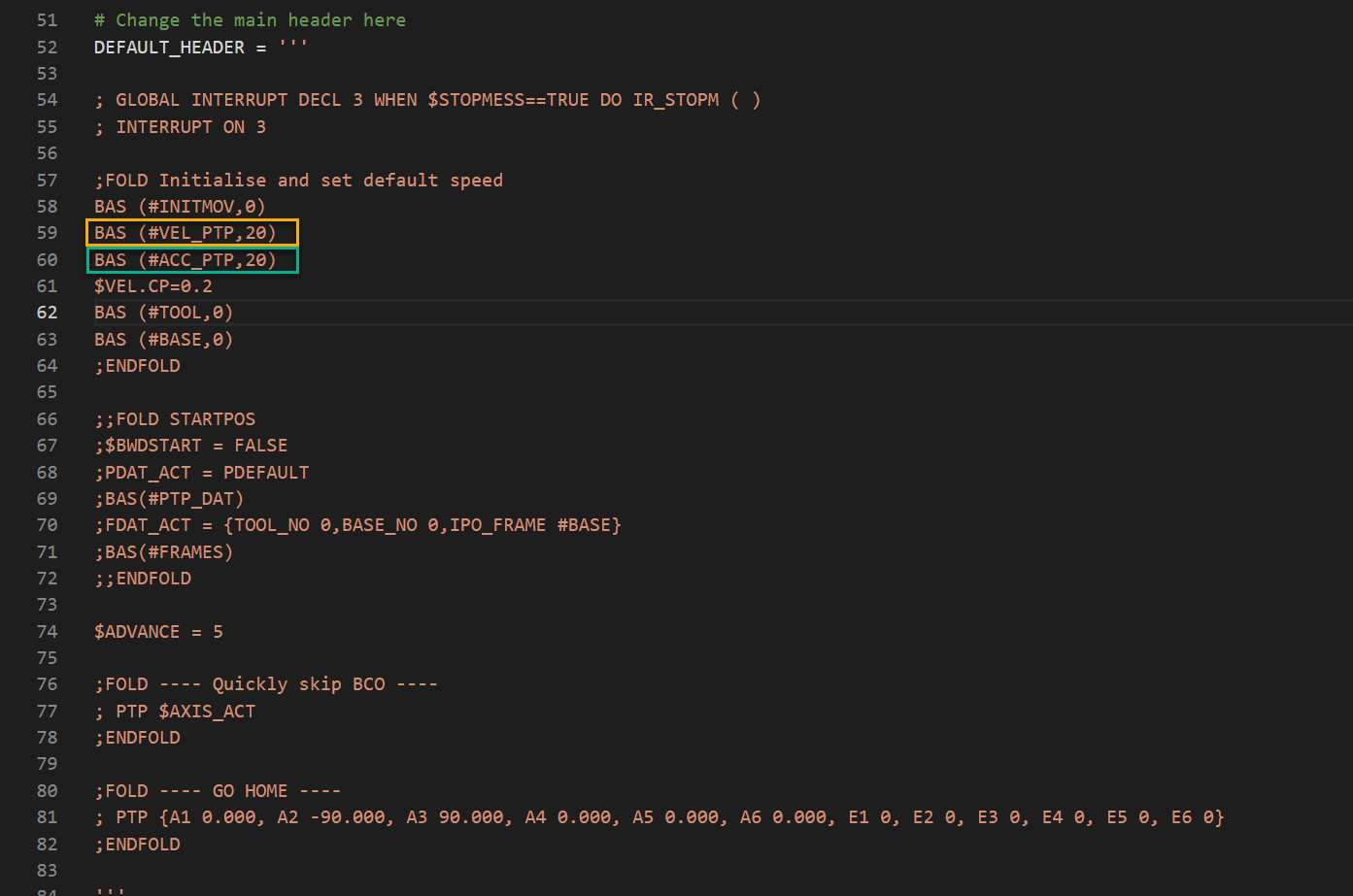Click the '; PTP $AXIS_ACT' line
Screen dimensions: 1353x896
(x=175, y=712)
